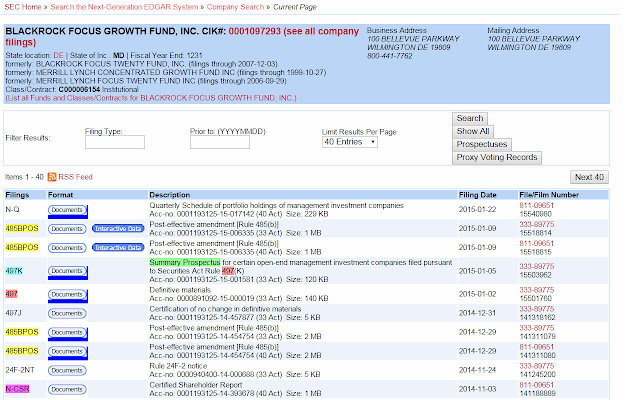Select the Rule 24F-2 notice description
The height and width of the screenshot is (400, 640).
178,366
